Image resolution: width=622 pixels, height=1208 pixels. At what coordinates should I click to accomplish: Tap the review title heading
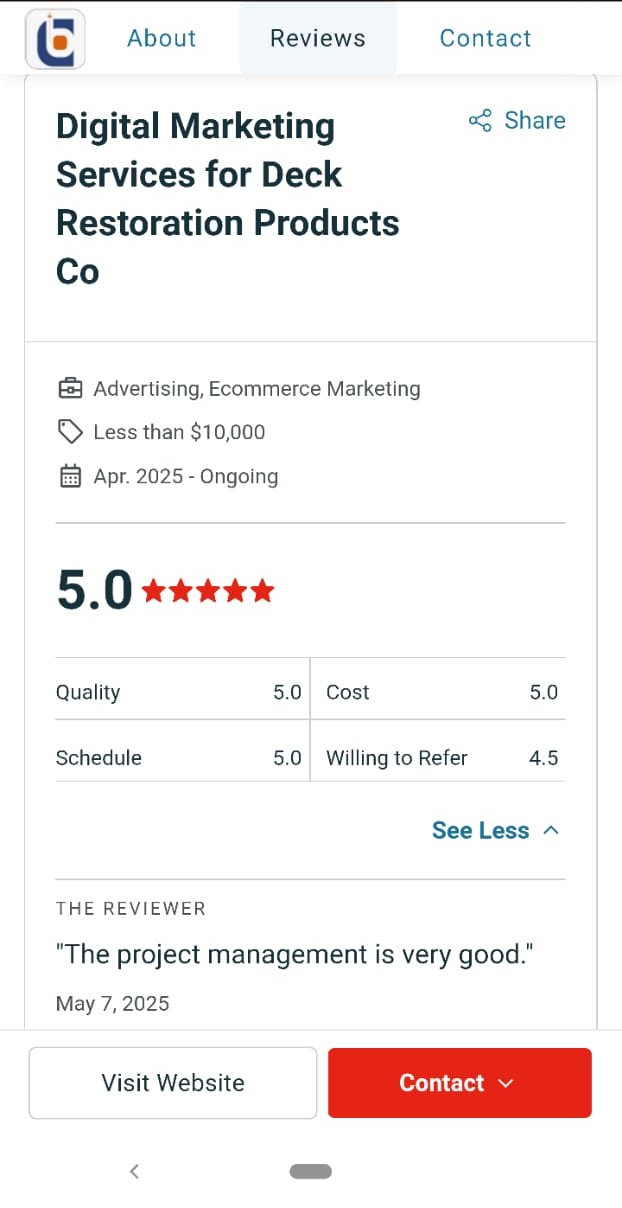pyautogui.click(x=228, y=199)
